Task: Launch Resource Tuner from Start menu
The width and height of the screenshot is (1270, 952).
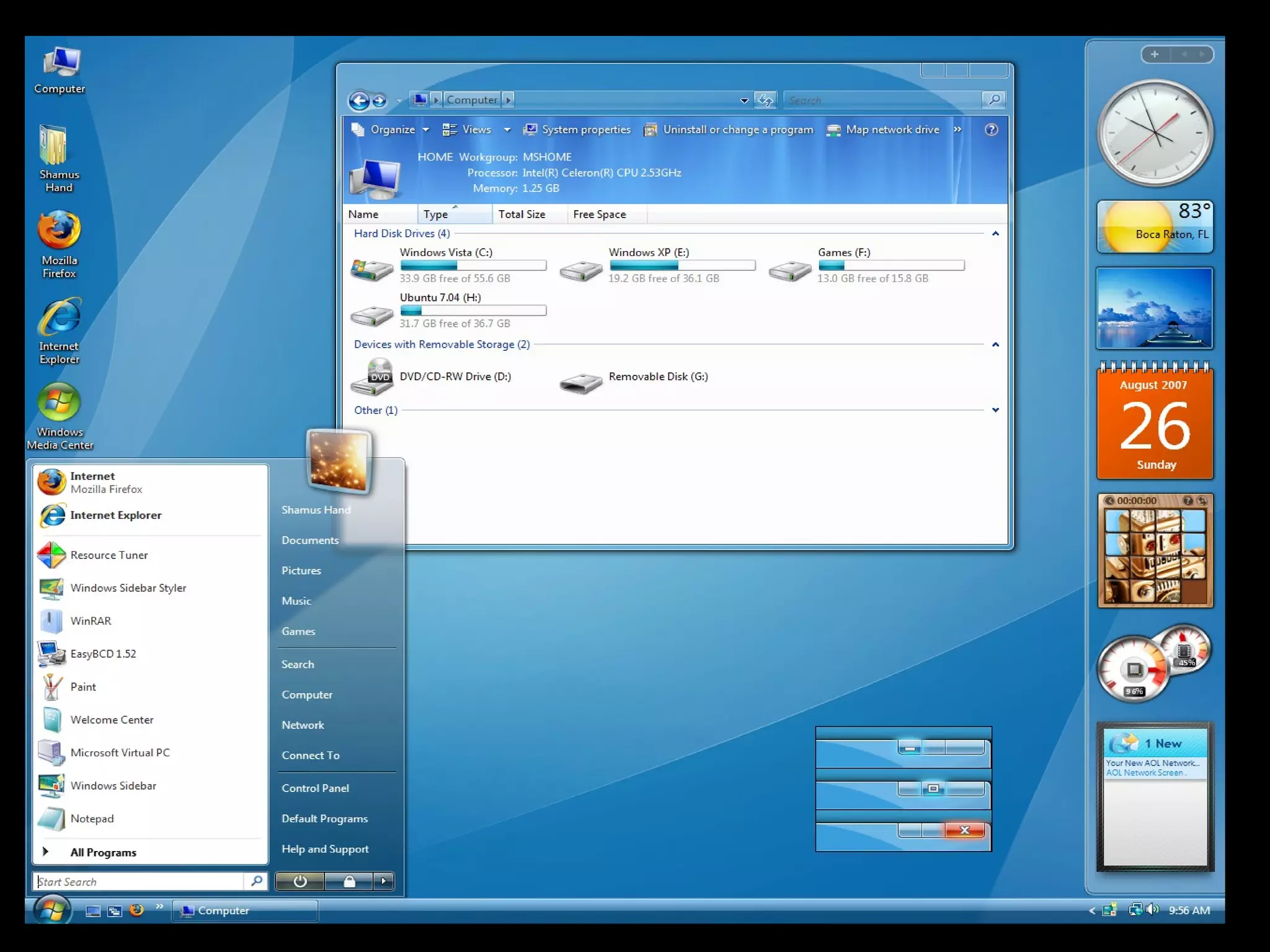Action: coord(109,555)
